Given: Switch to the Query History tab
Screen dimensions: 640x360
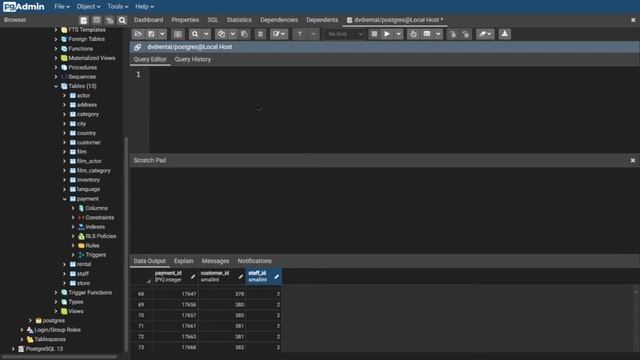Looking at the screenshot, I should pyautogui.click(x=193, y=60).
